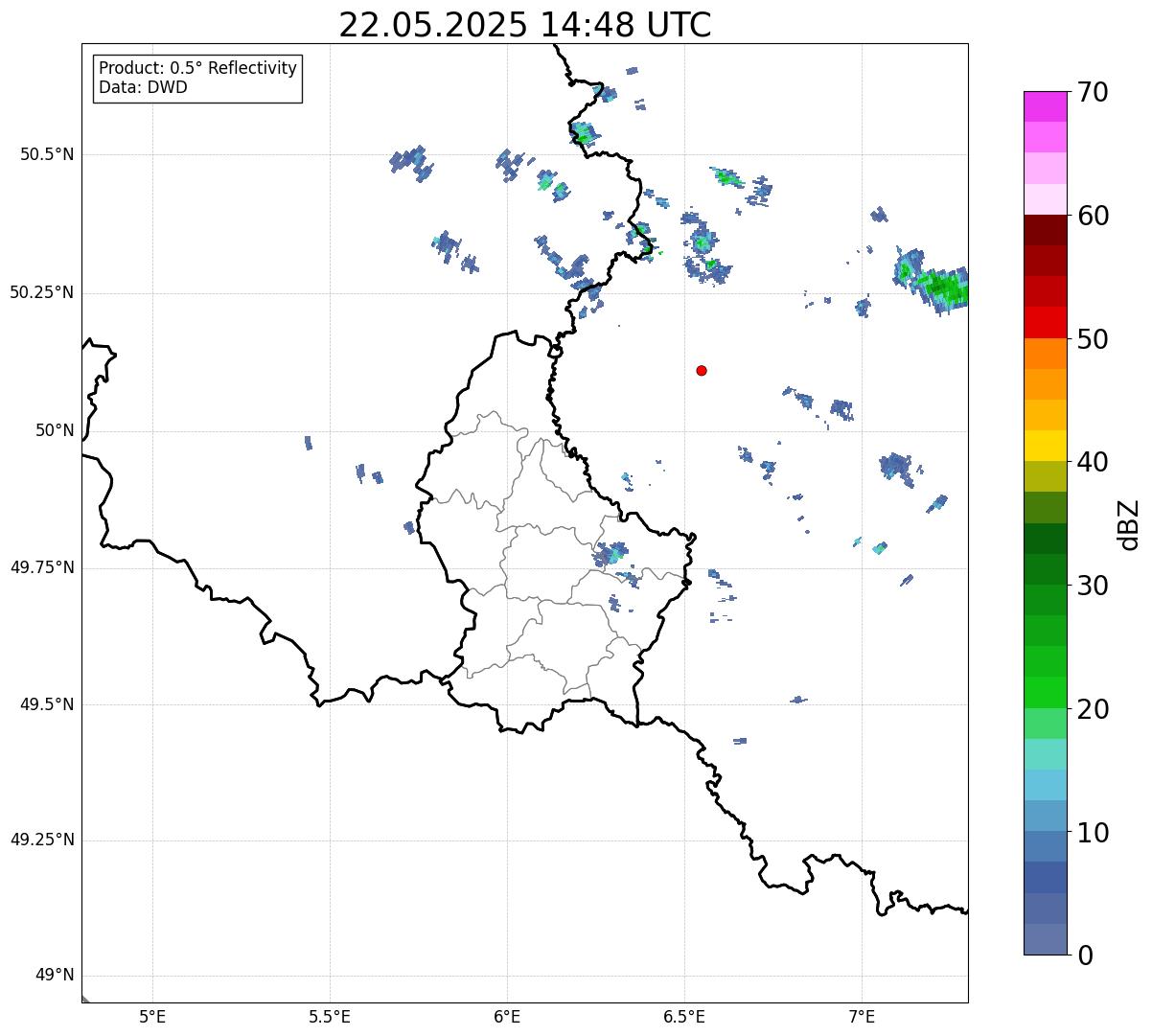The image size is (1152, 1036).
Task: Click the latitude label 49.75°N
Action: (x=42, y=567)
